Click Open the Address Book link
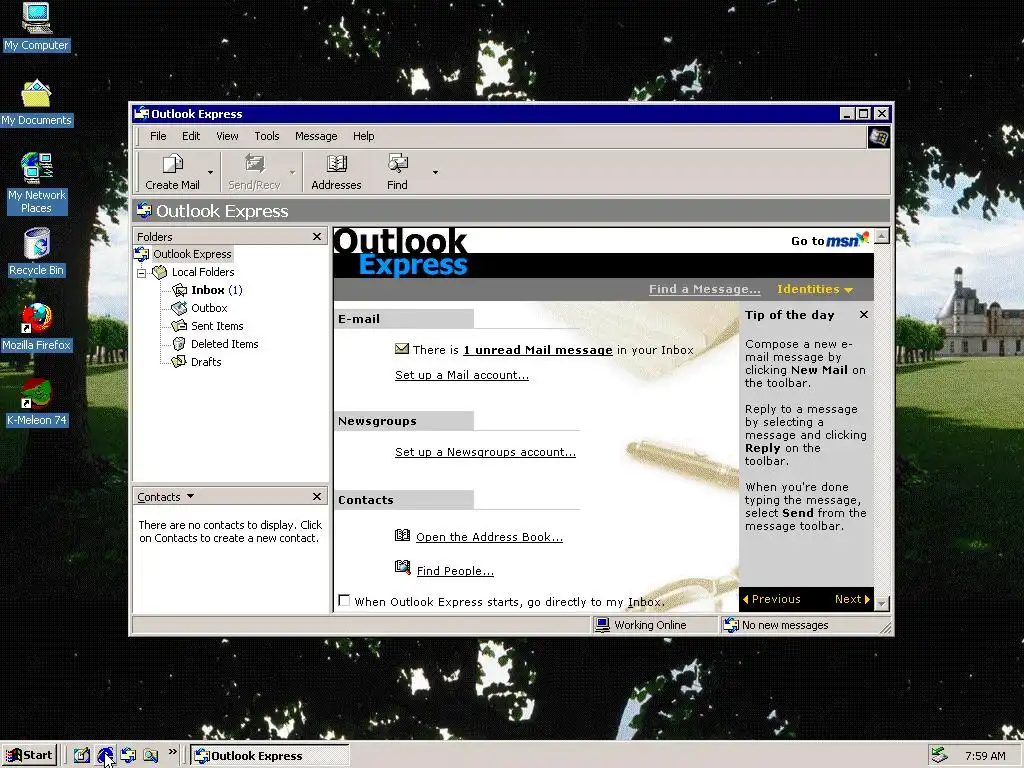The image size is (1024, 768). [489, 537]
